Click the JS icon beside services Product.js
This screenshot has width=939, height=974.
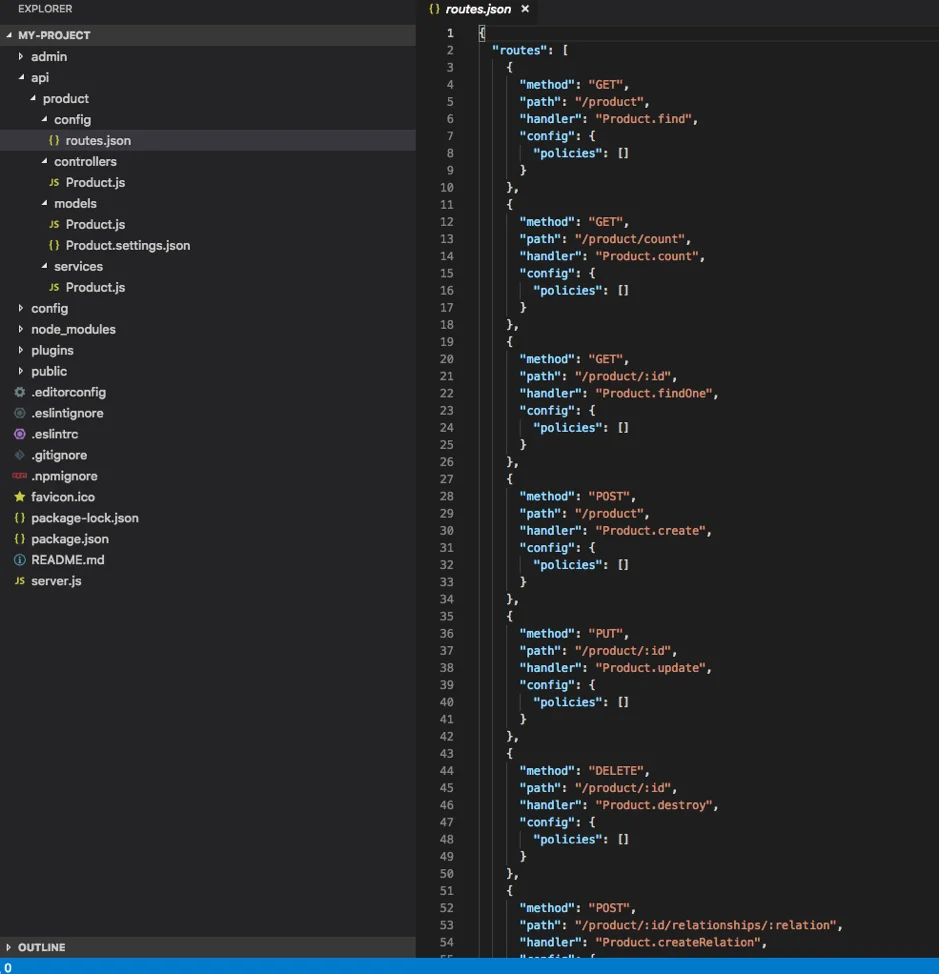tap(54, 288)
